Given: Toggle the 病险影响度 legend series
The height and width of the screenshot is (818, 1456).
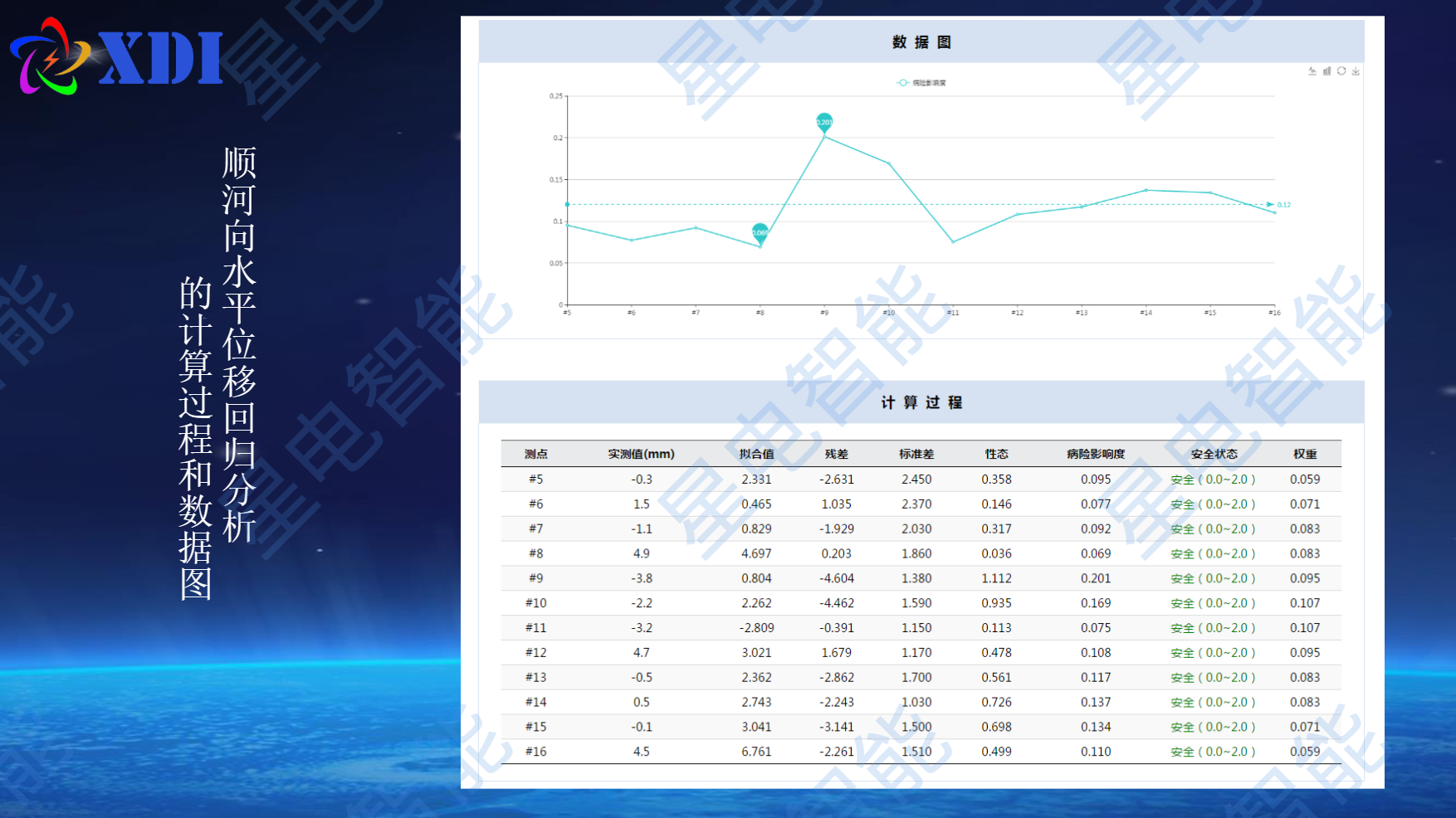Looking at the screenshot, I should (921, 83).
